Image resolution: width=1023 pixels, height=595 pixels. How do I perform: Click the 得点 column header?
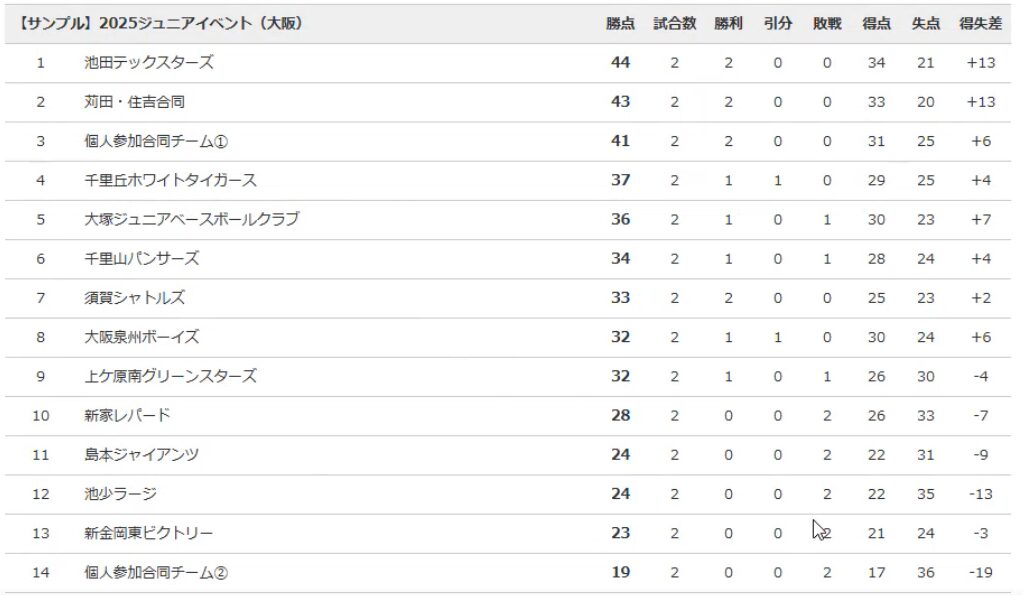tap(876, 24)
